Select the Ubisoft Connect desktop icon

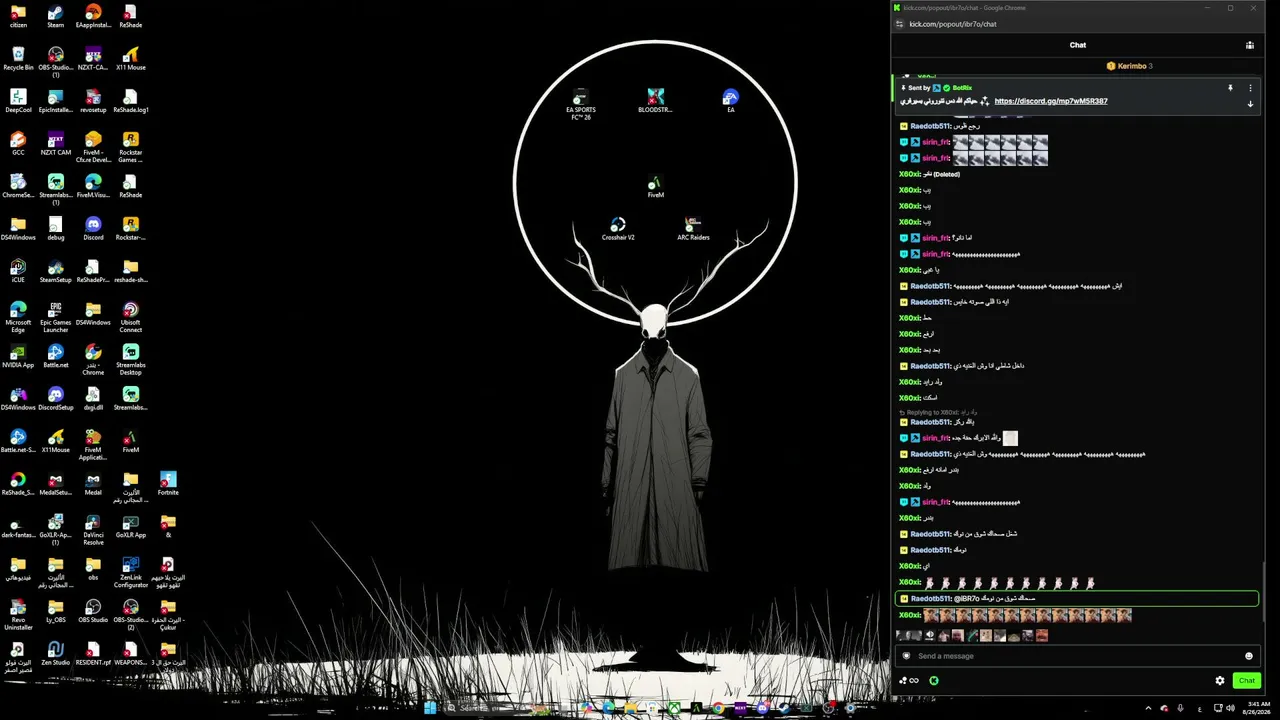[x=130, y=317]
